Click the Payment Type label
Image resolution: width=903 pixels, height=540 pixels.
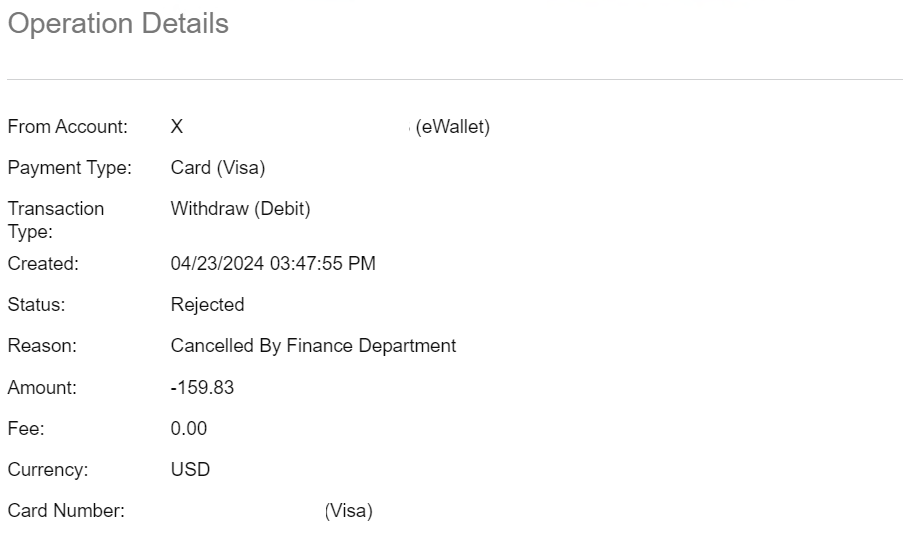click(70, 168)
